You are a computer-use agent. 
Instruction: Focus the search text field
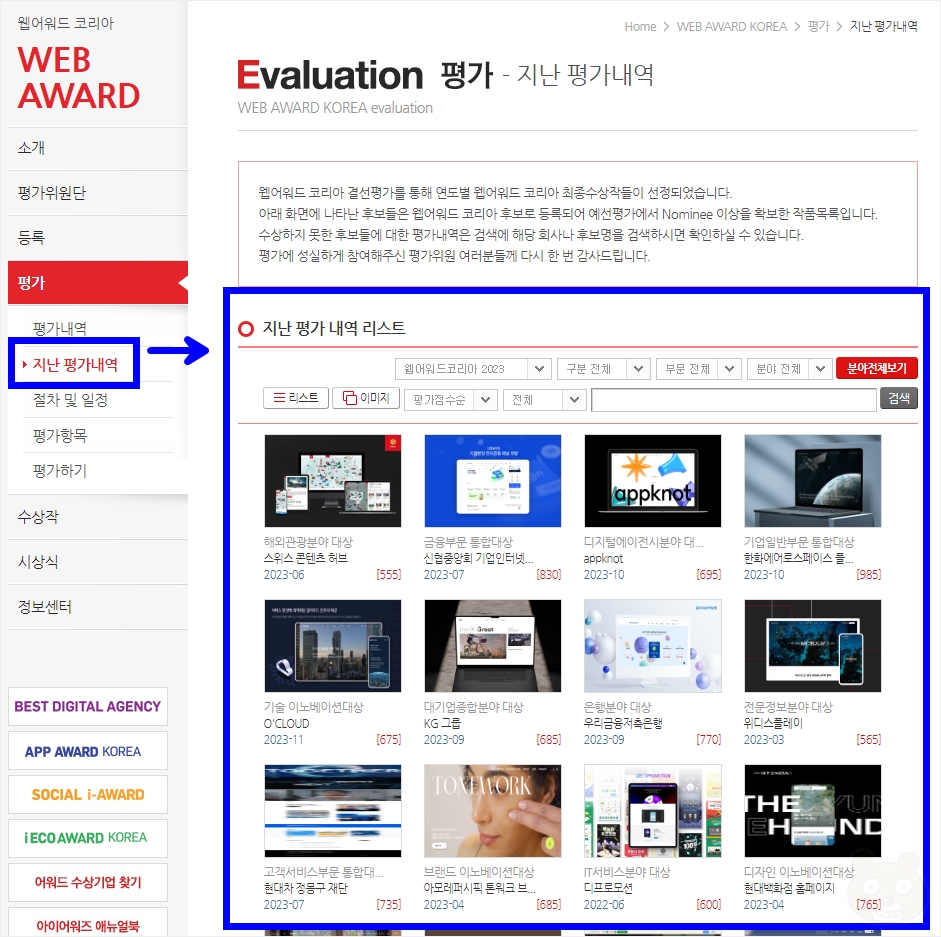click(x=733, y=400)
